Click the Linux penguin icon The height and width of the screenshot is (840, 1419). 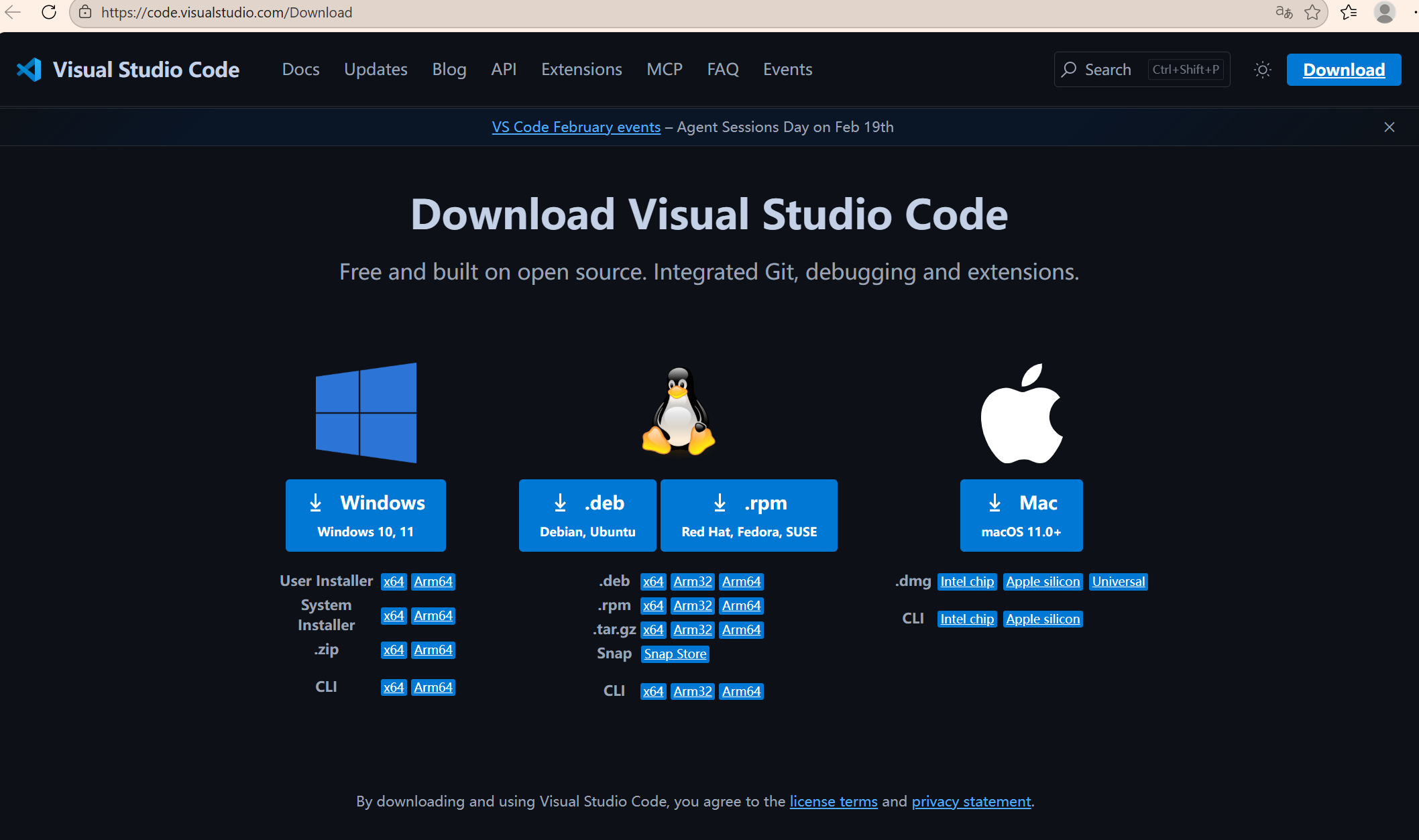tap(678, 410)
